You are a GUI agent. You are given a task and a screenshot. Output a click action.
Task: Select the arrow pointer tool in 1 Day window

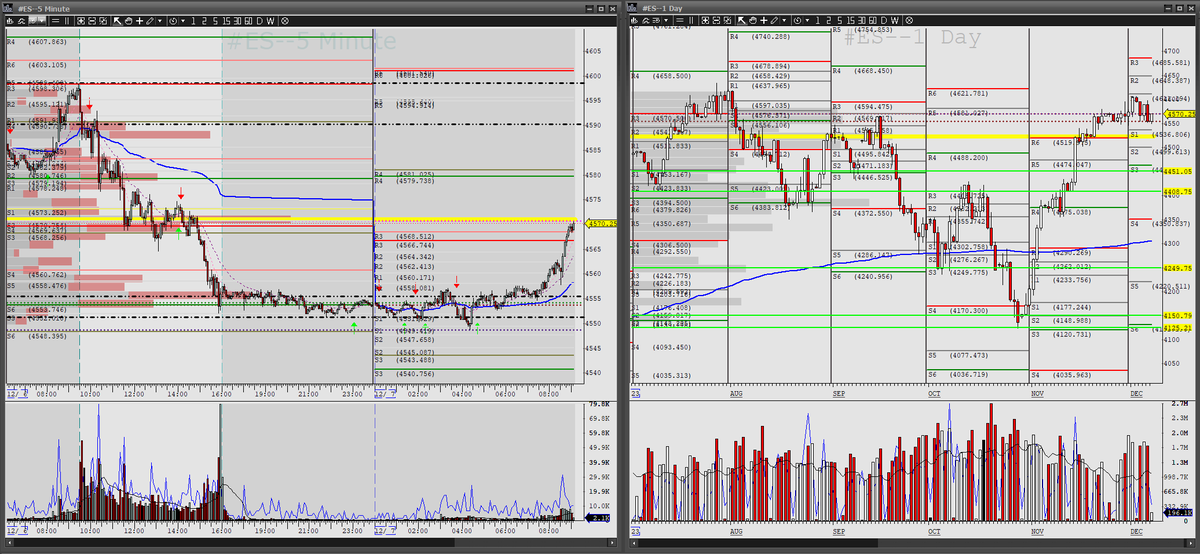pyautogui.click(x=741, y=21)
